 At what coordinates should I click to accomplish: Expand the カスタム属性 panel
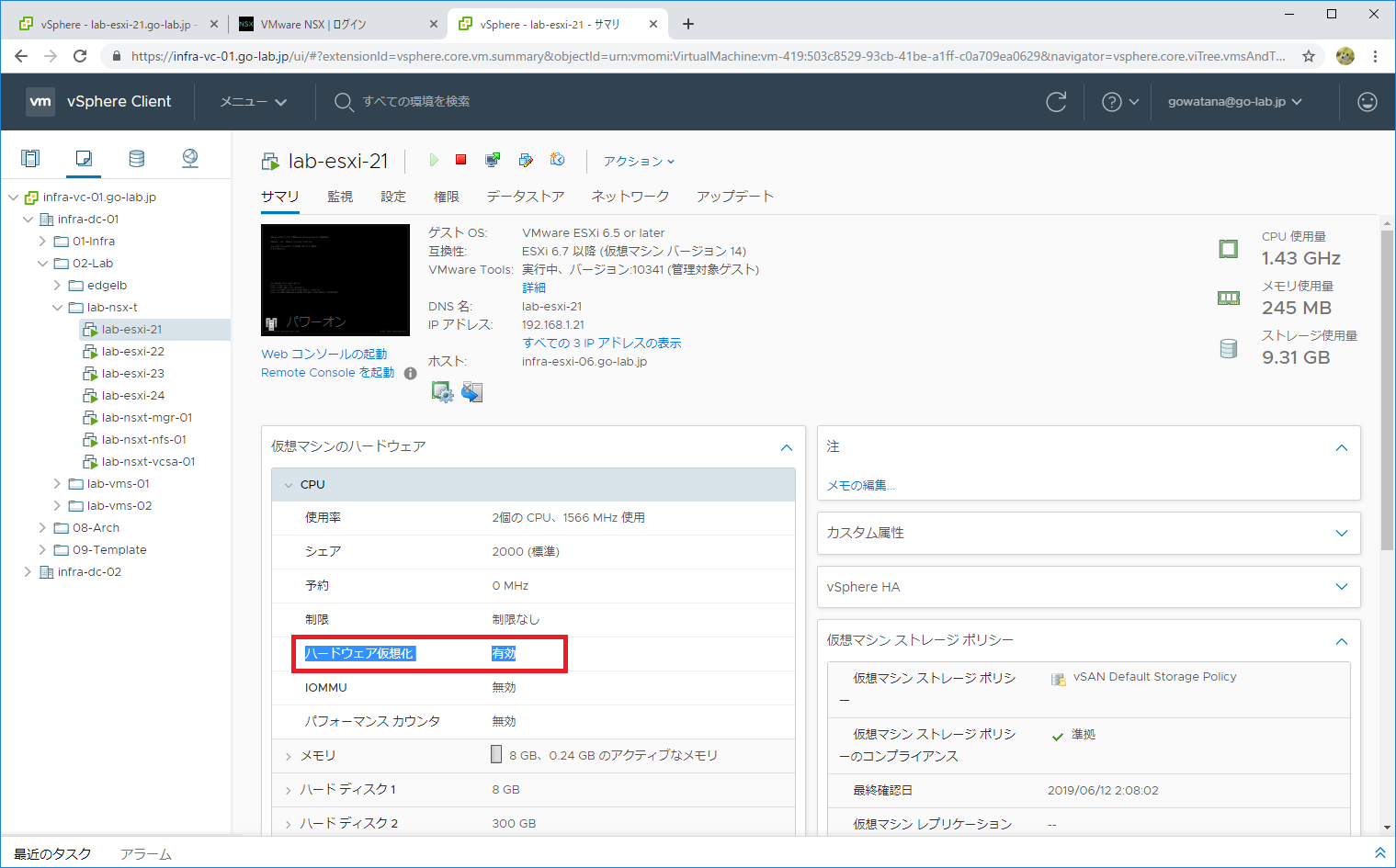[x=1341, y=534]
